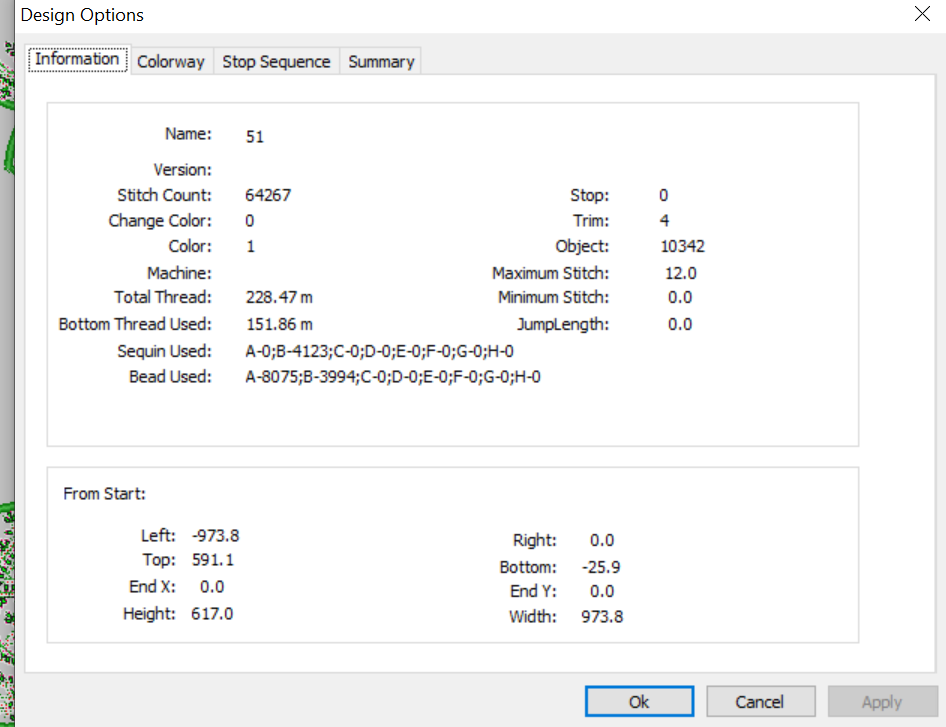Switch to the Colorway tab

171,62
